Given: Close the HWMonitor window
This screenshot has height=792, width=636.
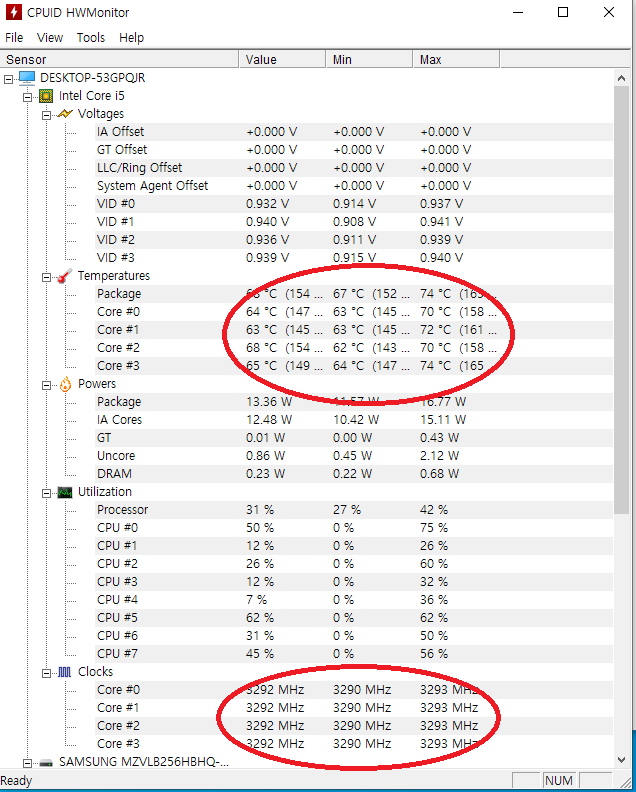Looking at the screenshot, I should coord(609,12).
